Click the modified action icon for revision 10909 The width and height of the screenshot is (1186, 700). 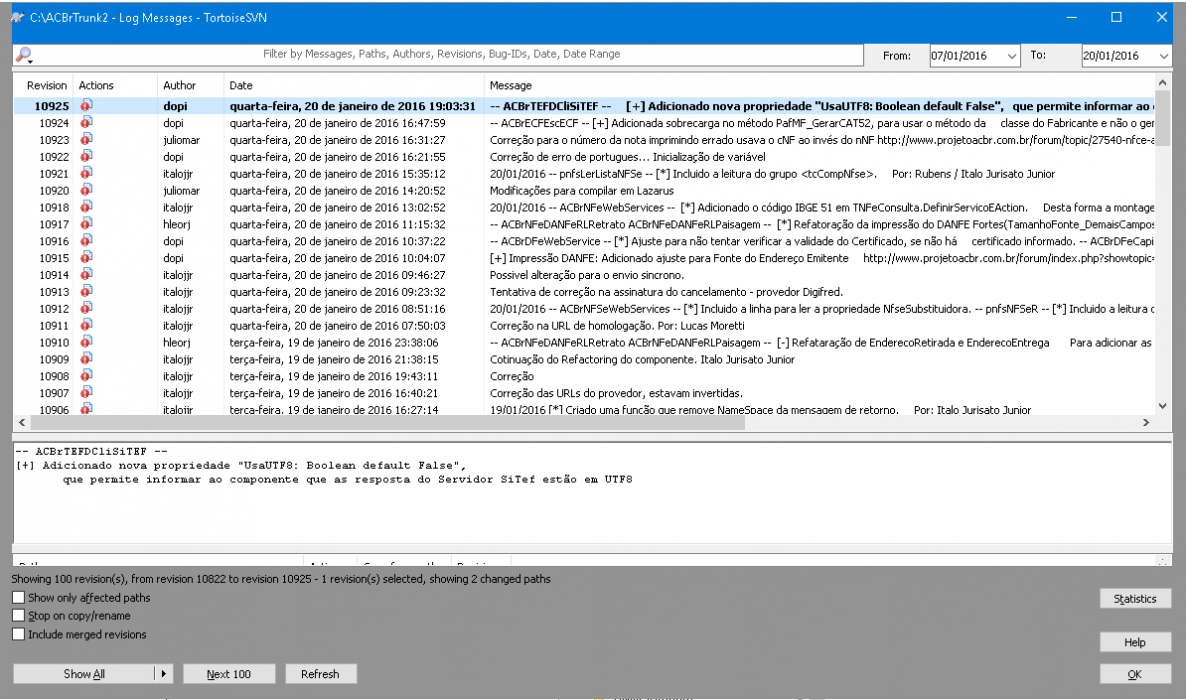pyautogui.click(x=86, y=359)
